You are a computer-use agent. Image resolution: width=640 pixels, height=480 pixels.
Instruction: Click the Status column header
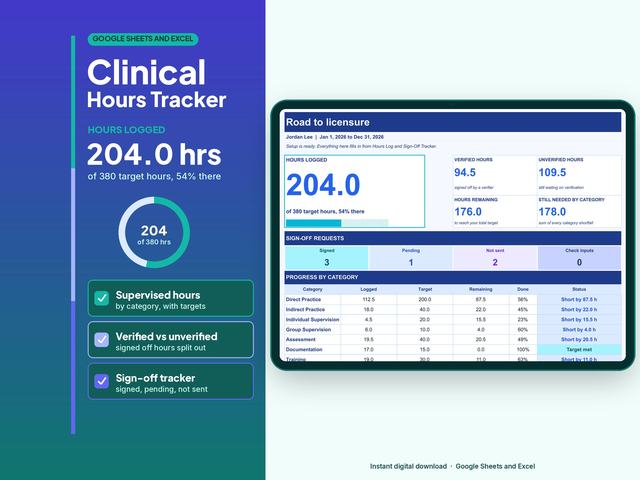coord(579,289)
